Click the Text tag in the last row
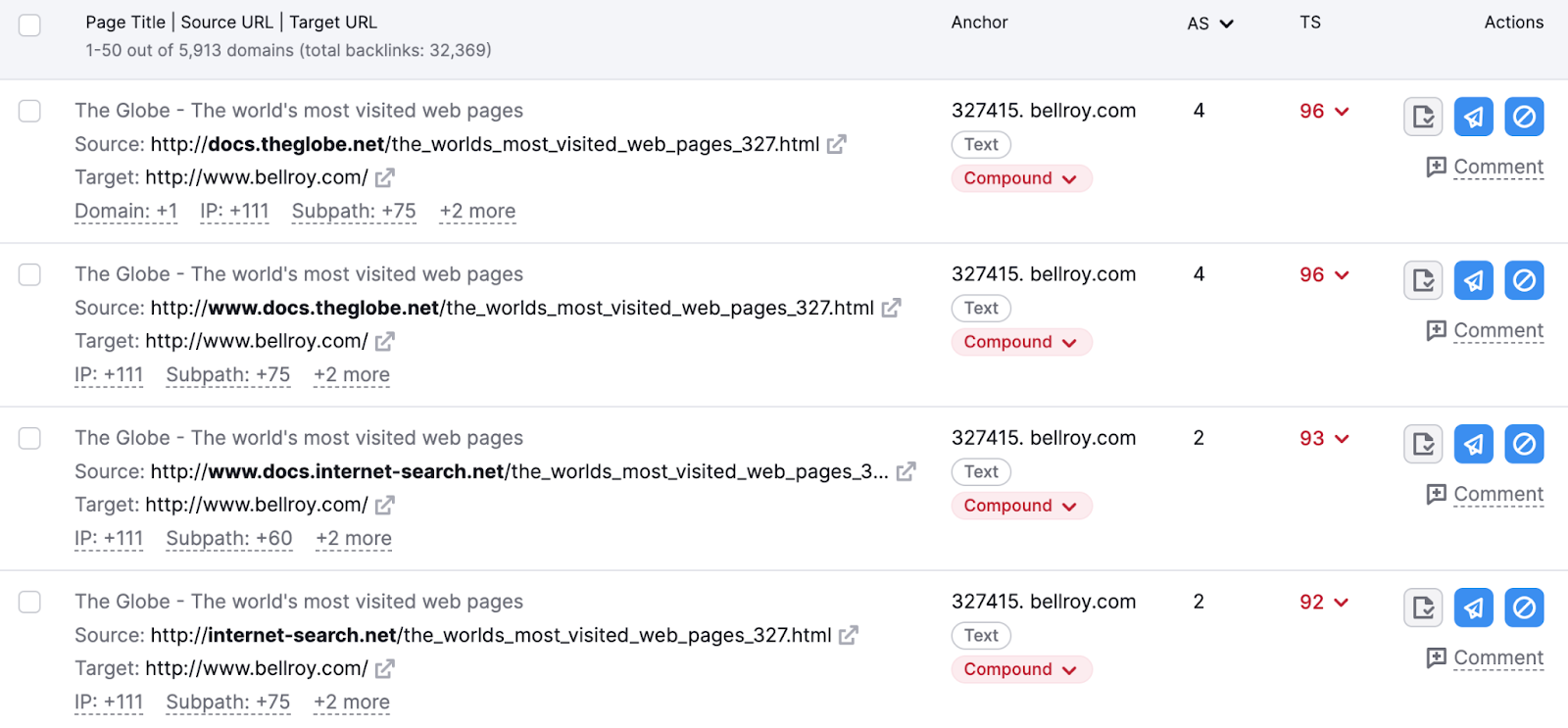Screen dimensions: 1568x728 (x=981, y=636)
